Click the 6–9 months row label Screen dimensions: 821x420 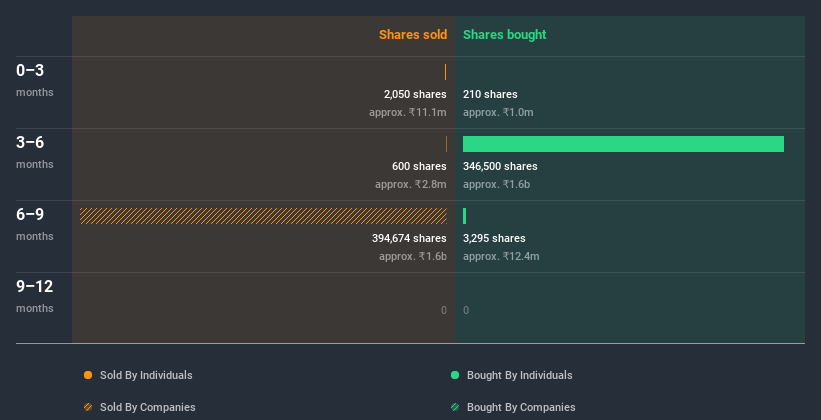(x=35, y=224)
